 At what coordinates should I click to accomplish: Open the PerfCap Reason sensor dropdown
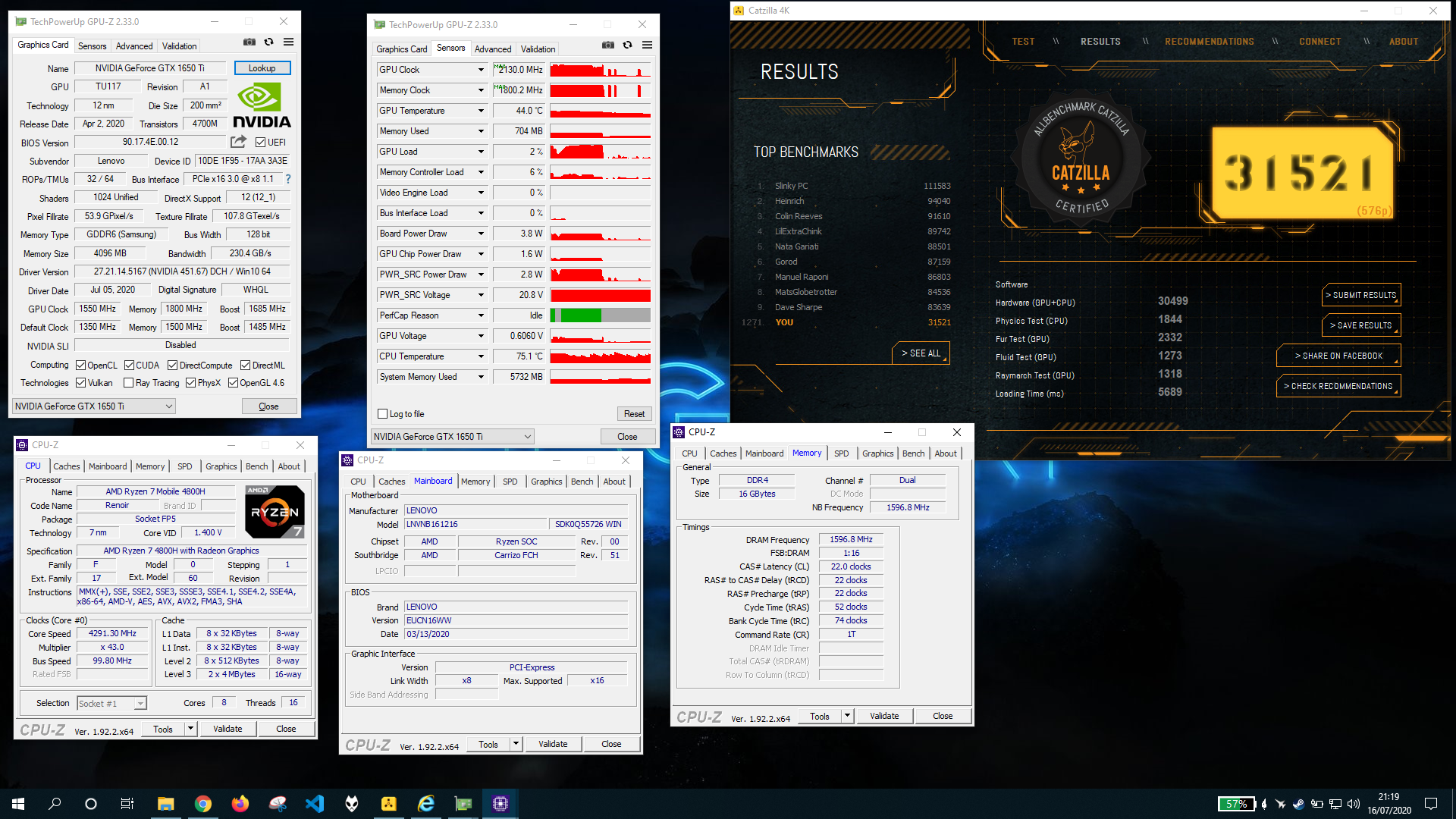point(481,315)
